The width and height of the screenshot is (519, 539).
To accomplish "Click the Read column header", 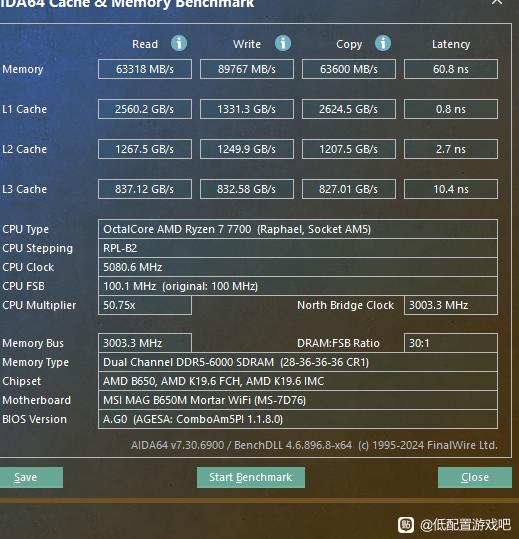I will 145,44.
